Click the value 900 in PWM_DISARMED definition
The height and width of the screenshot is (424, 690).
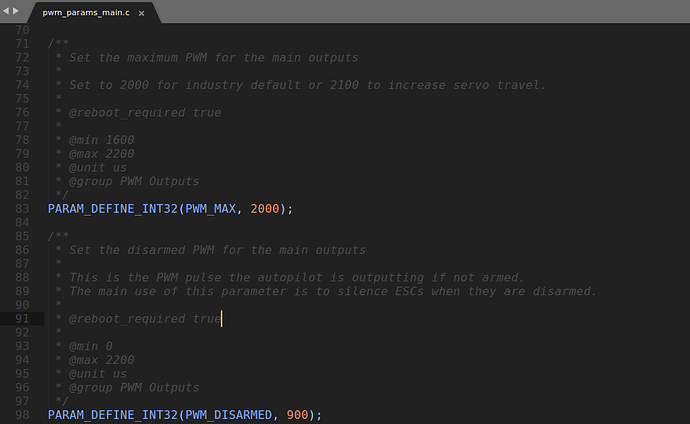[297, 415]
